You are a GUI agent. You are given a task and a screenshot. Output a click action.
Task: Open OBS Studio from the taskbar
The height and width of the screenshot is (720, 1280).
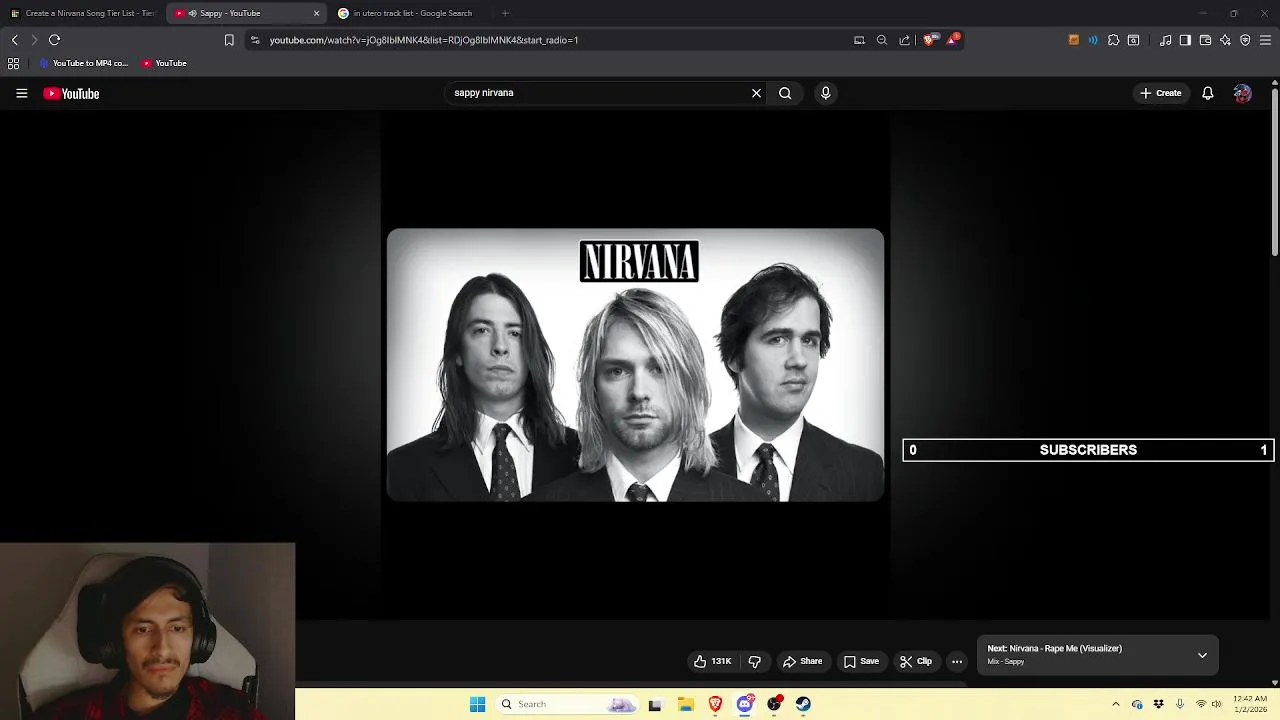(x=774, y=704)
